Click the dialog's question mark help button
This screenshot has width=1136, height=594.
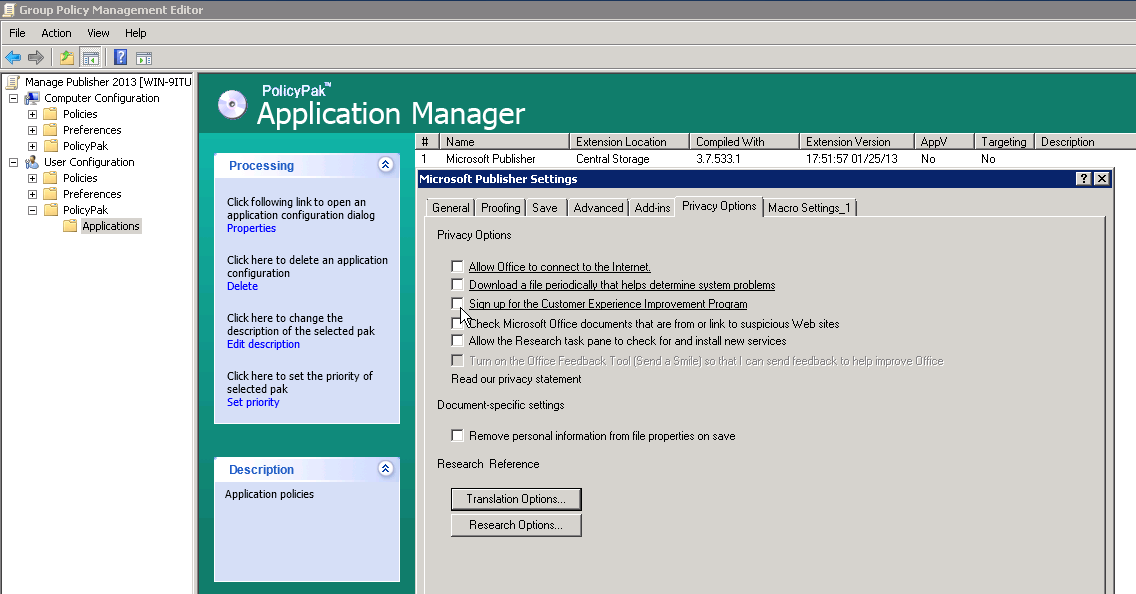1083,178
